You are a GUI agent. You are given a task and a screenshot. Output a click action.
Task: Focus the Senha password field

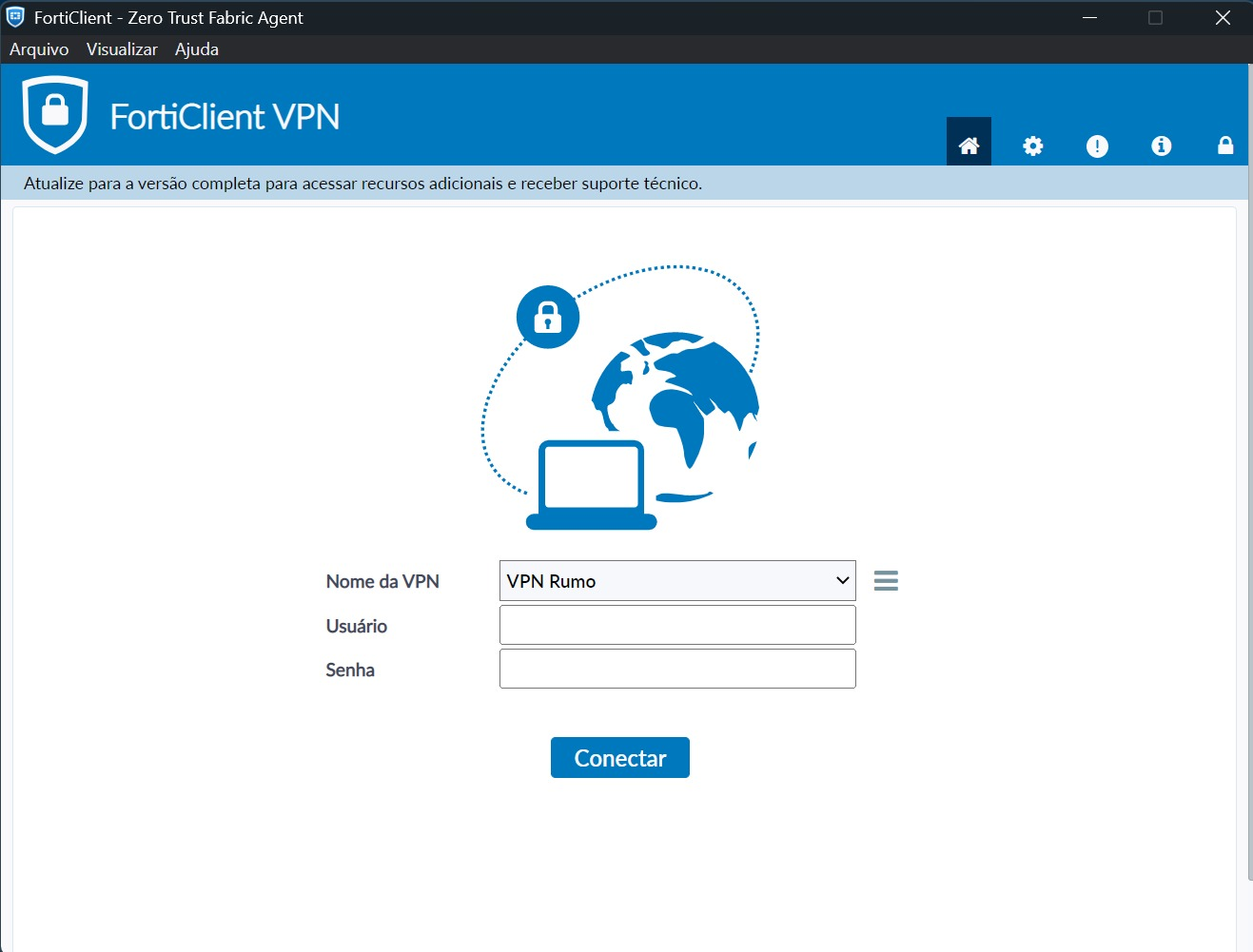pyautogui.click(x=677, y=669)
